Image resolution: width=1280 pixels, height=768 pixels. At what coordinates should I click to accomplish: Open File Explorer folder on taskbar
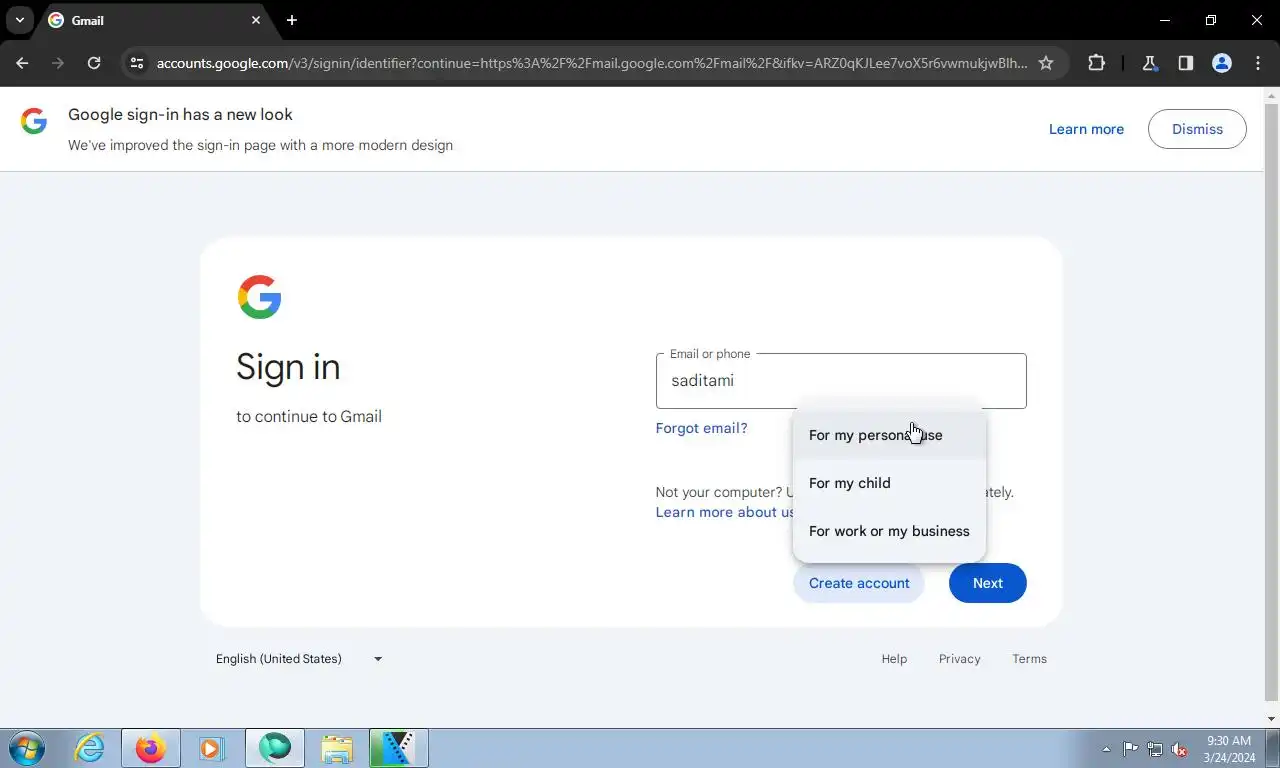(337, 748)
